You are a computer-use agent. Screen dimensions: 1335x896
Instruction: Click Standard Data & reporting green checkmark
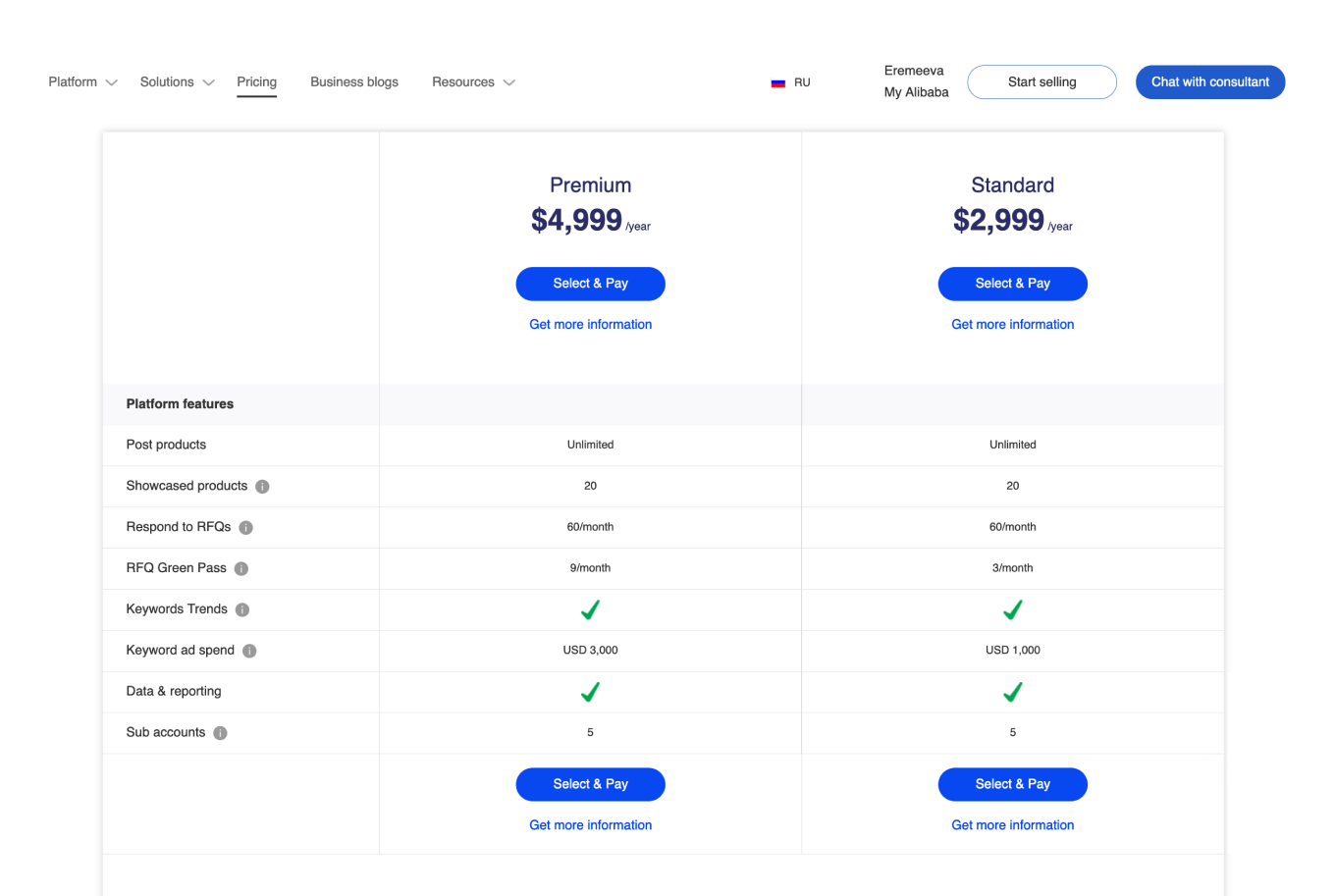click(1013, 692)
